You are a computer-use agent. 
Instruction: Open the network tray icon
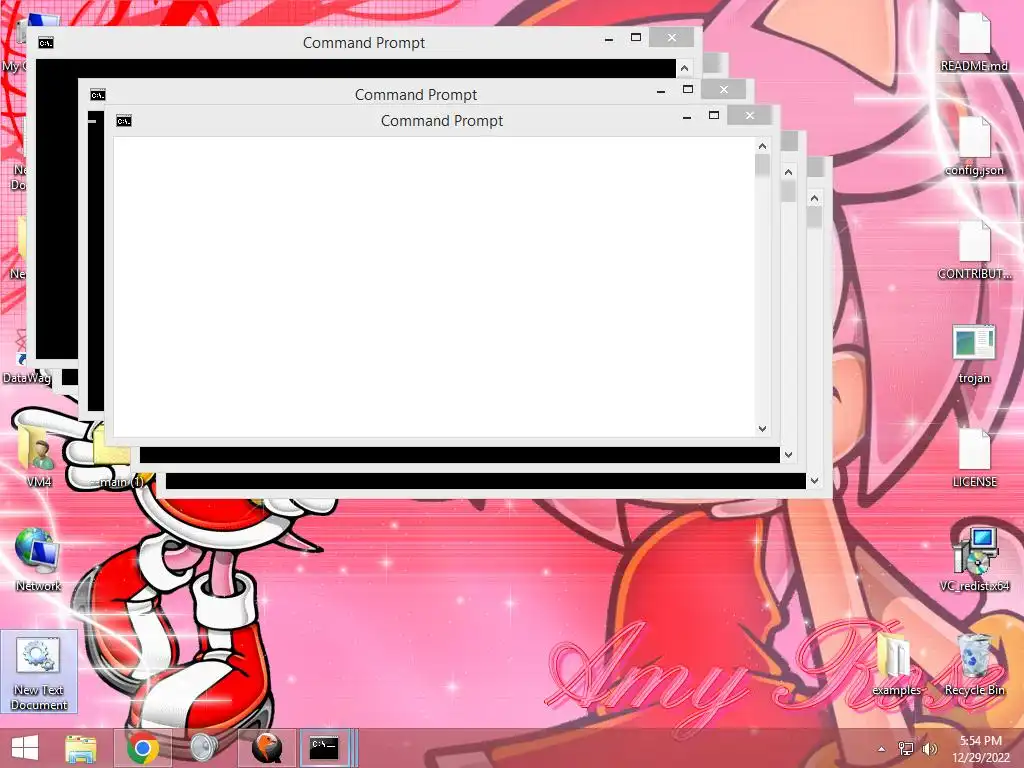coord(906,749)
